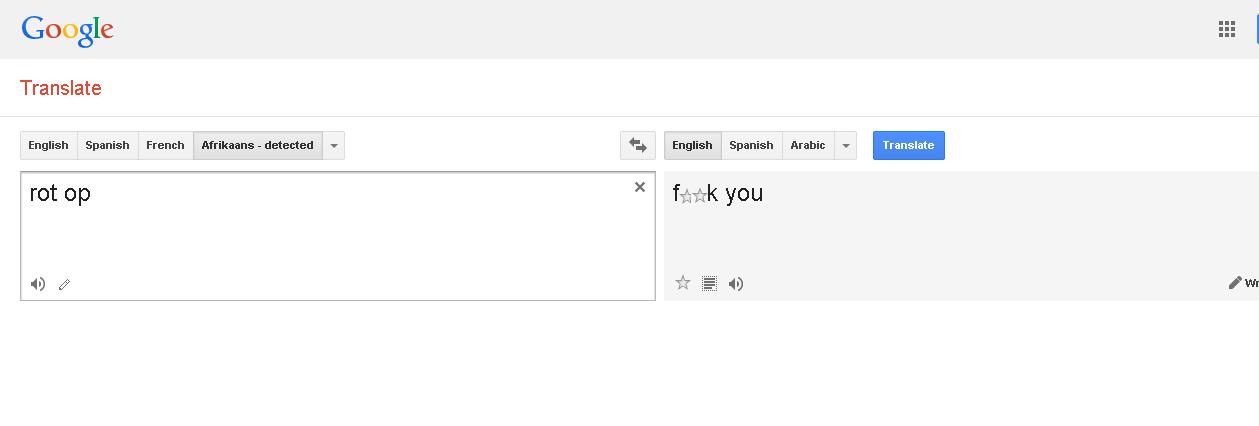Screen dimensions: 1259x426
Task: Expand the target language dropdown arrow
Action: (x=846, y=145)
